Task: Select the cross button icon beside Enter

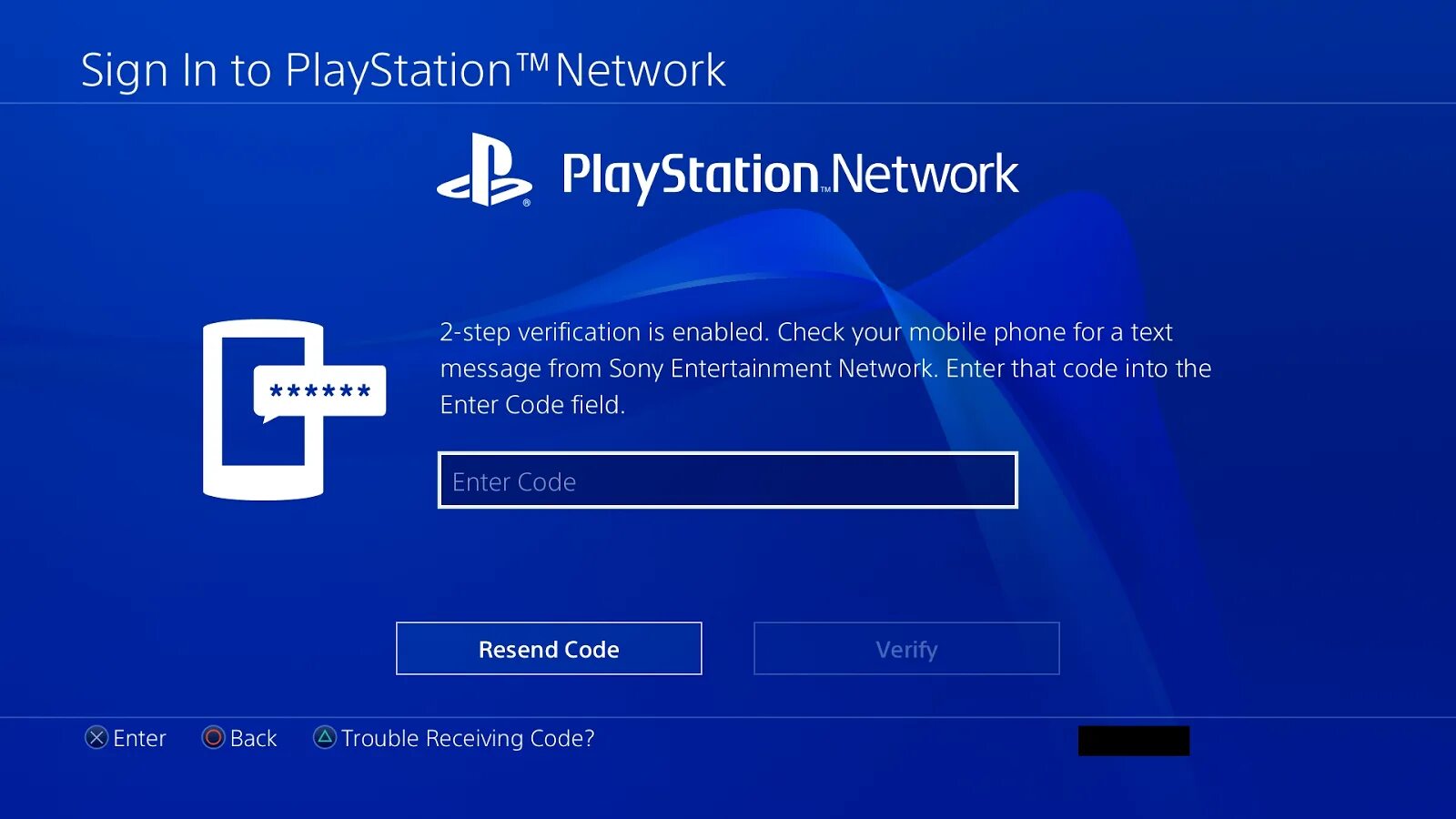Action: (x=96, y=738)
